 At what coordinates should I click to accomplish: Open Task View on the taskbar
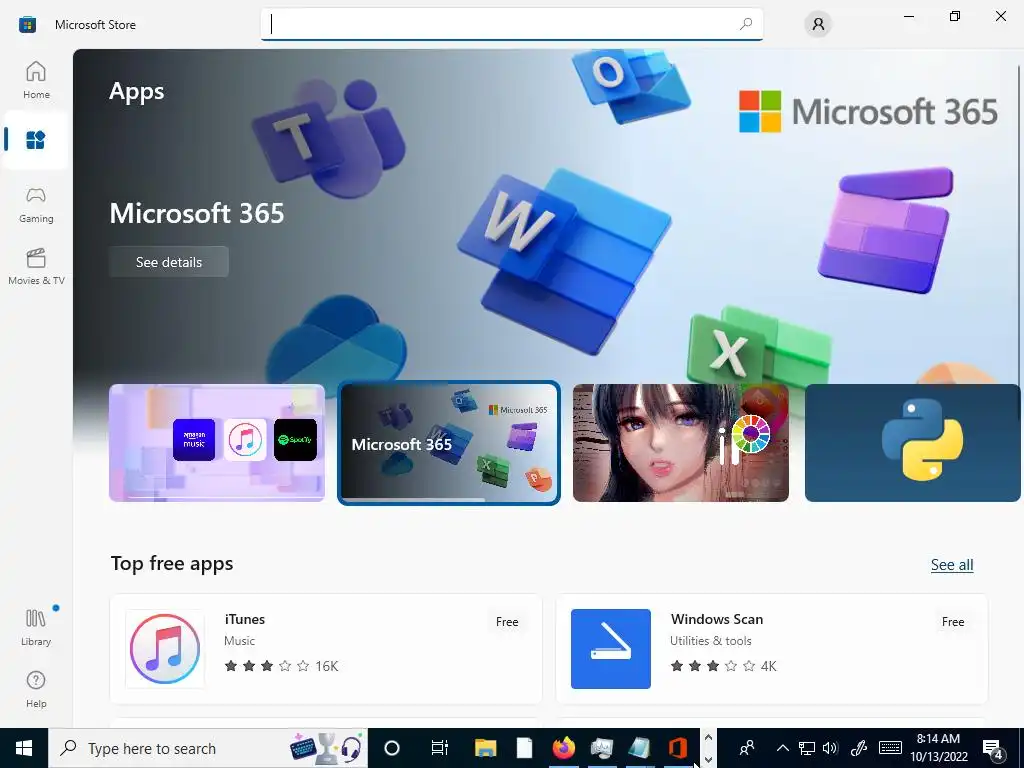pos(440,748)
